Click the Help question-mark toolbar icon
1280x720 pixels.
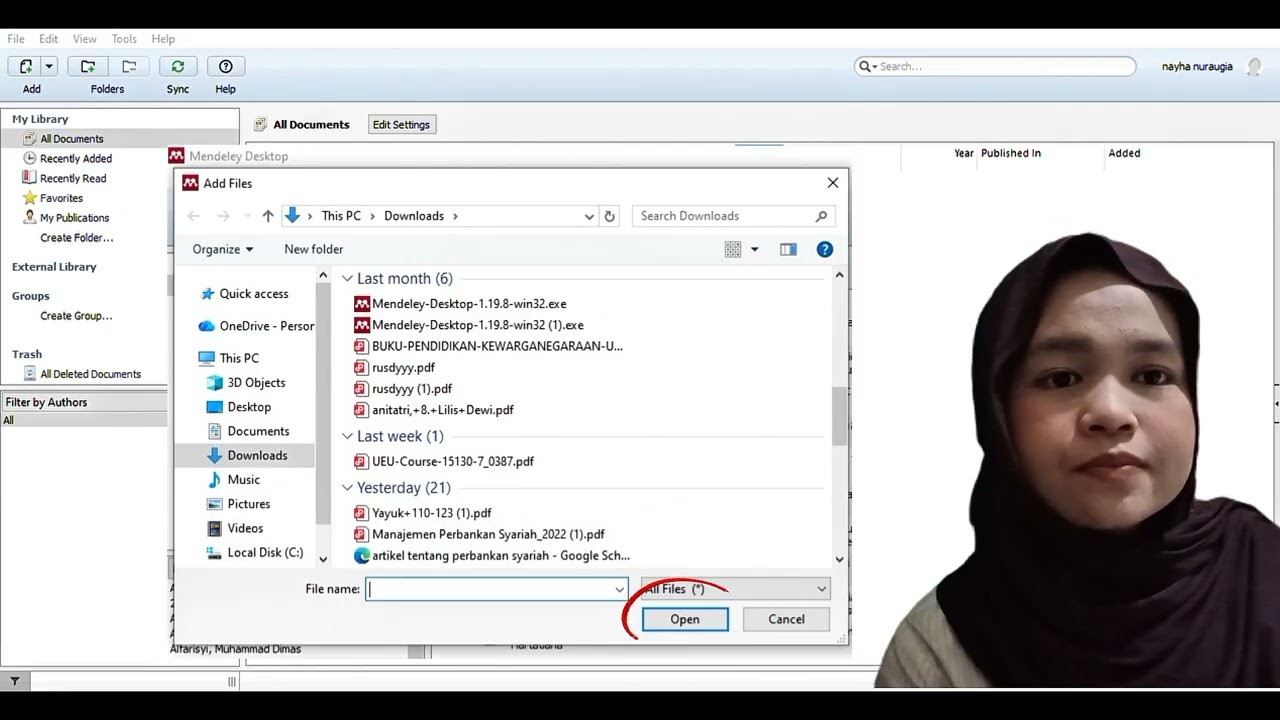pyautogui.click(x=226, y=66)
